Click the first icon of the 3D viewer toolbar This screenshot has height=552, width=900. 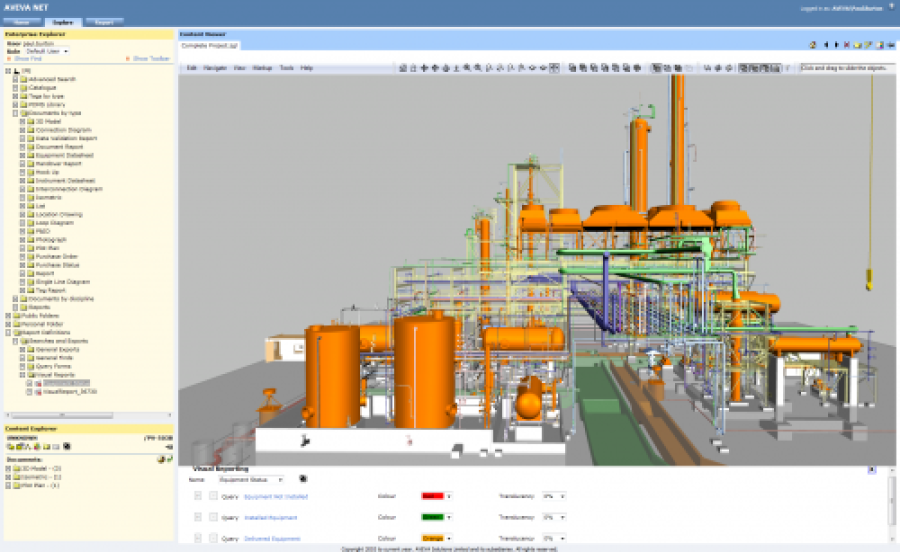tap(402, 68)
